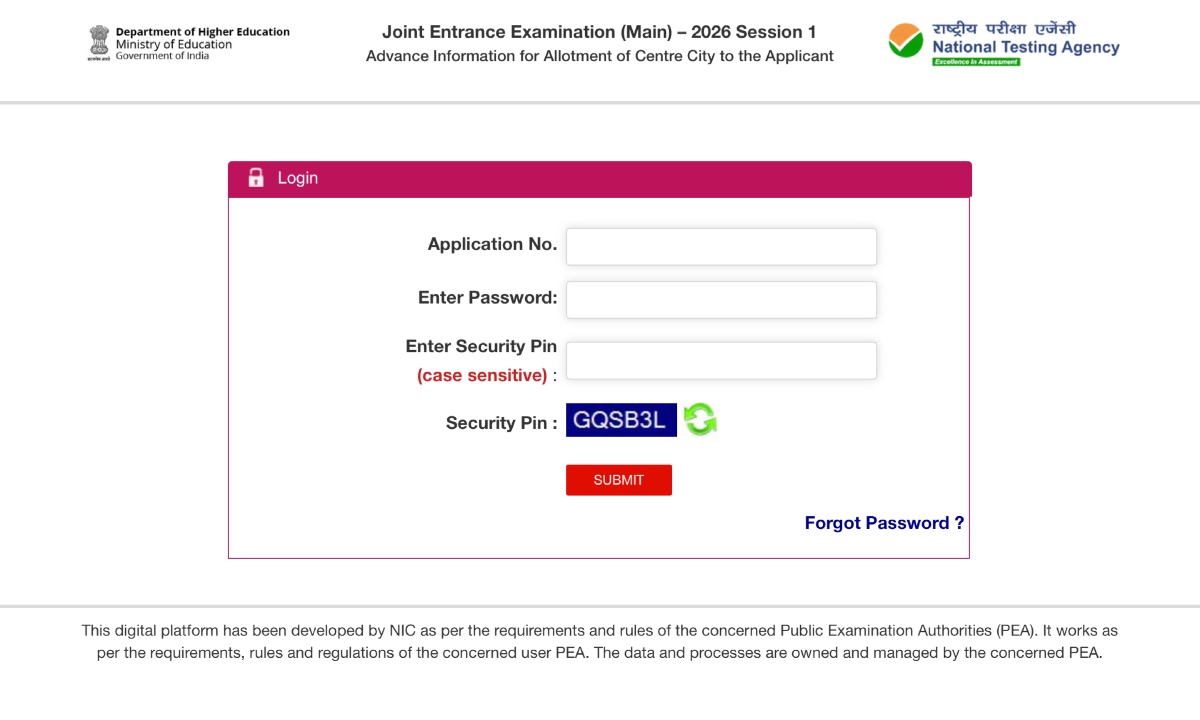Click the Enter Password input box
1200x720 pixels.
(720, 299)
